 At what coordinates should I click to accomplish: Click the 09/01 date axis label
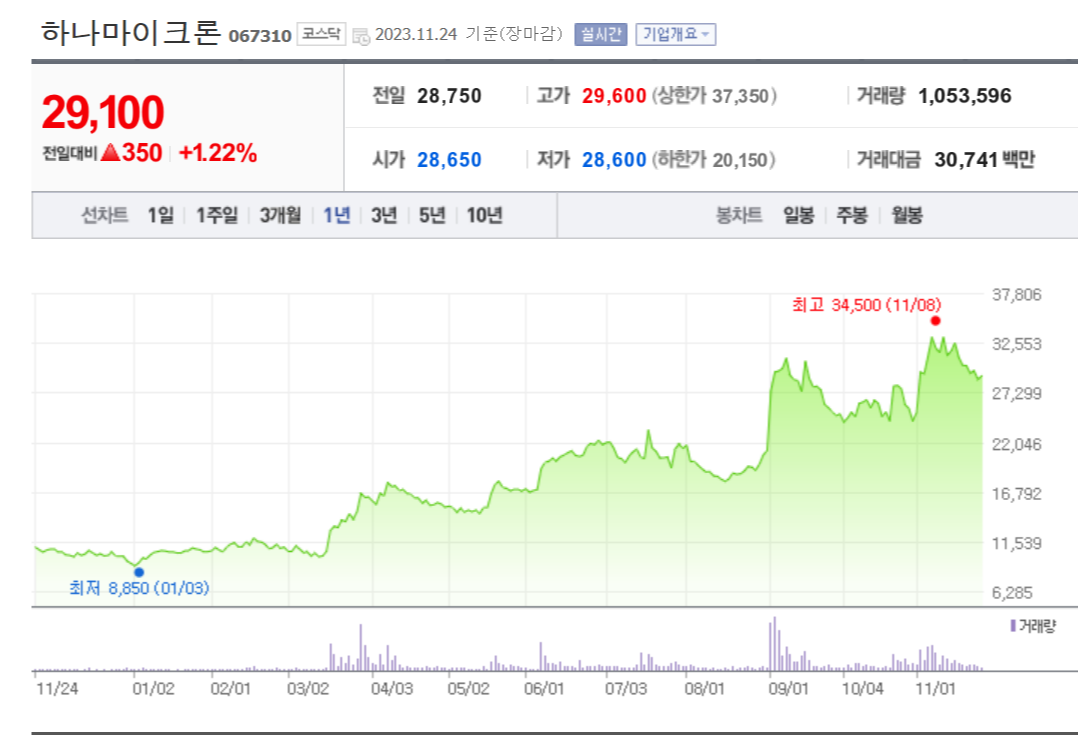click(788, 689)
